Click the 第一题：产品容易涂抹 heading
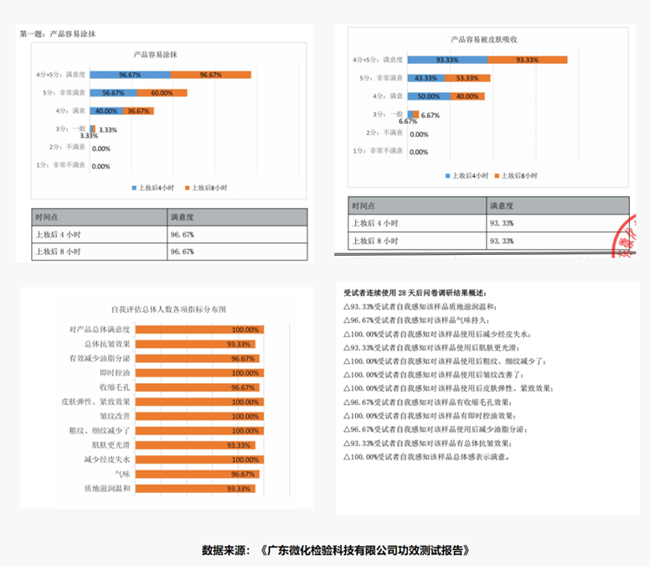The image size is (650, 566). click(x=59, y=34)
